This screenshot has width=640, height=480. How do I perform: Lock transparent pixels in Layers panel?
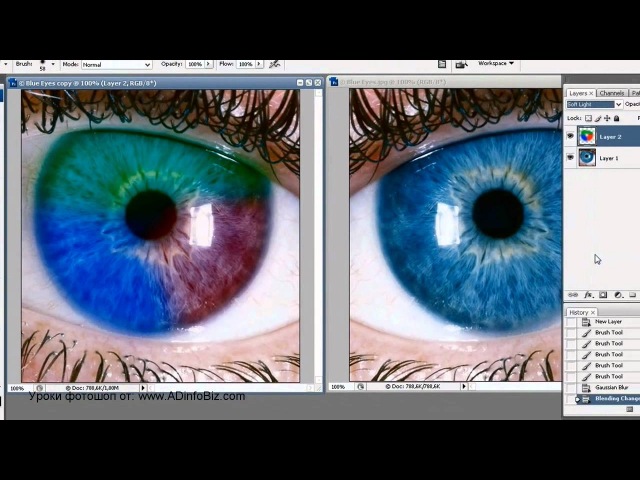(x=588, y=118)
